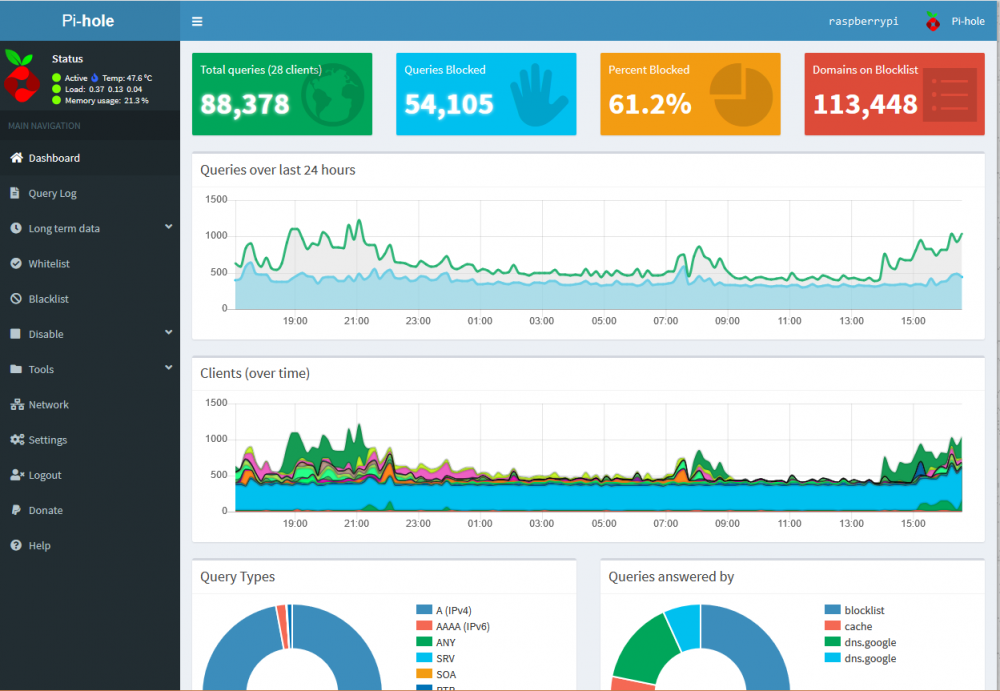Toggle the SRV legend swatch

(x=424, y=658)
